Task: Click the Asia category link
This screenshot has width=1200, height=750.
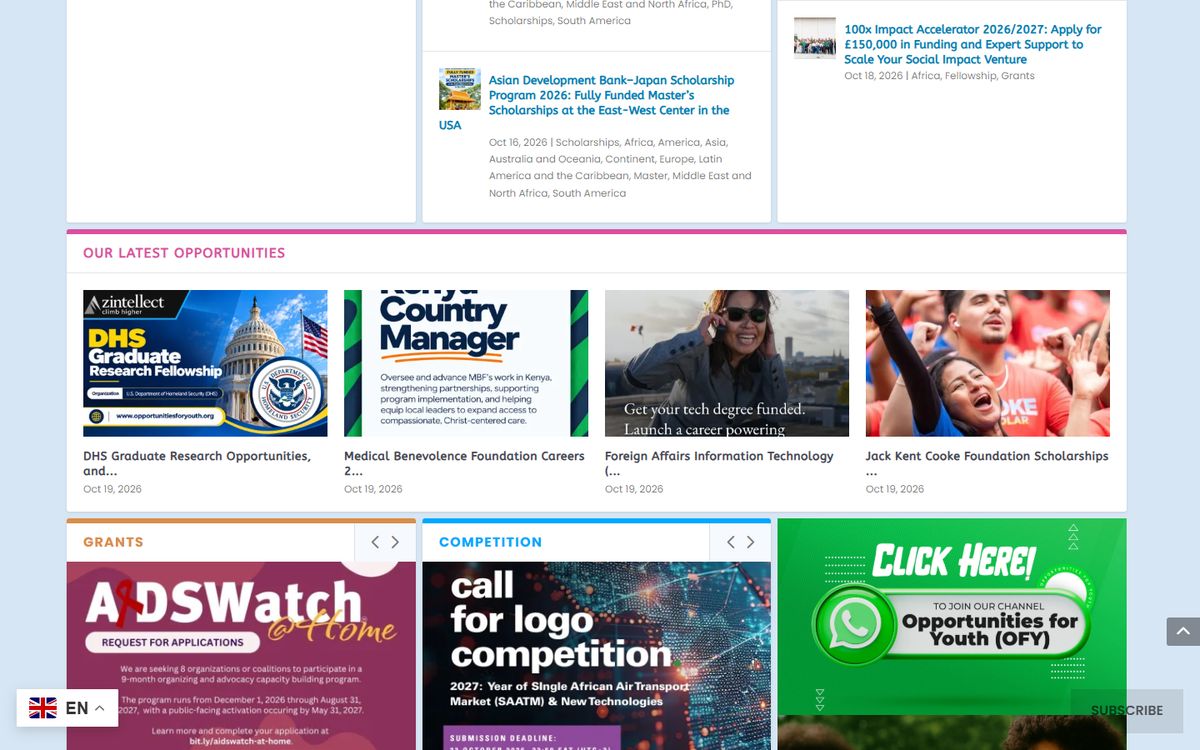Action: (x=715, y=142)
